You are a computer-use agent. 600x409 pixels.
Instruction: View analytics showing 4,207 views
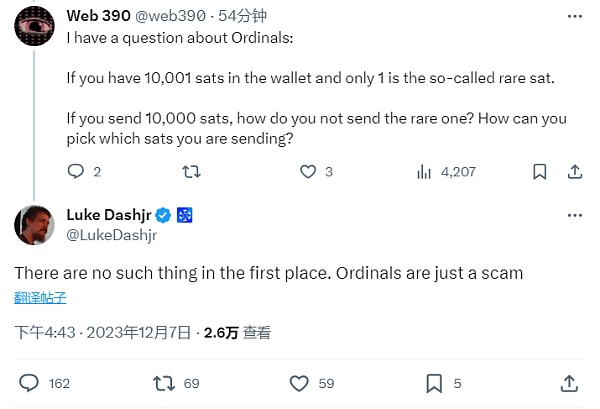tap(424, 172)
